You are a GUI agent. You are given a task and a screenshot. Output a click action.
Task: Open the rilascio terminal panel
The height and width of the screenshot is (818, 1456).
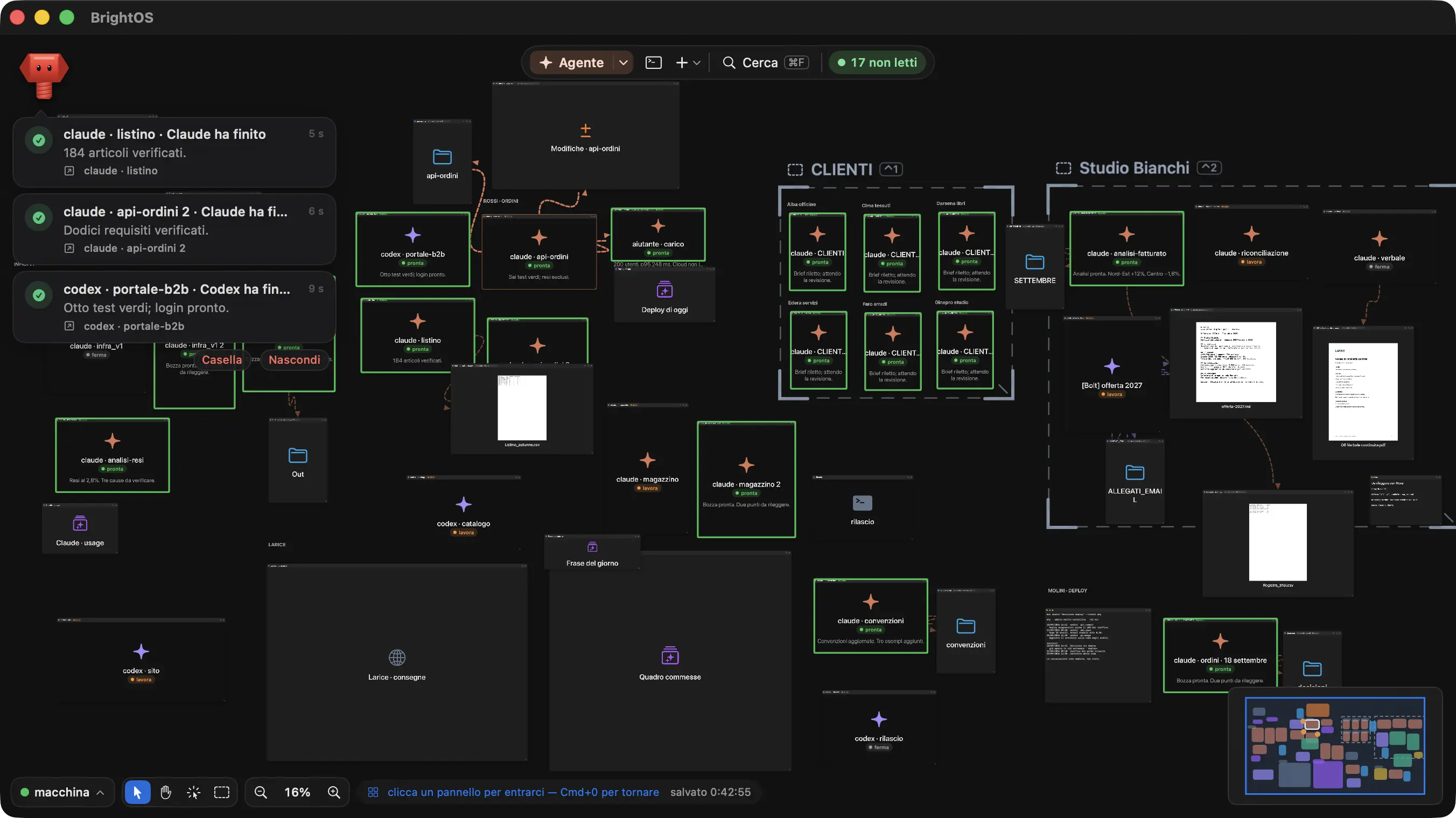(862, 509)
